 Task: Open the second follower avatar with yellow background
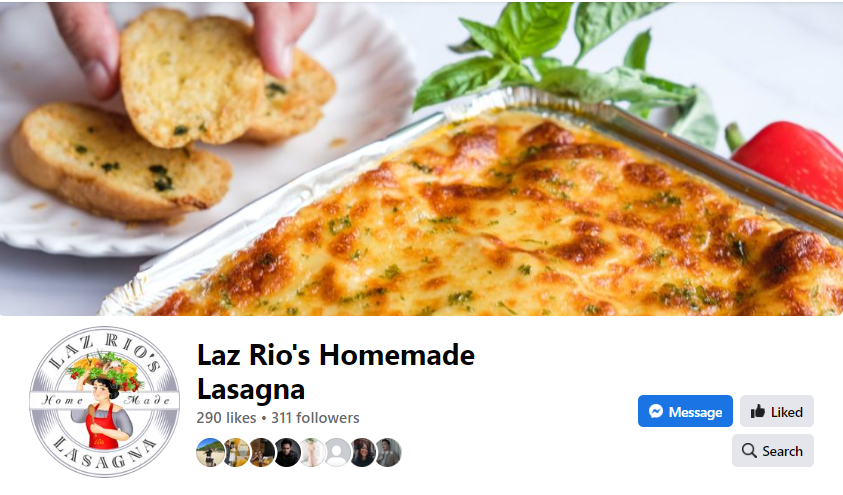(236, 453)
